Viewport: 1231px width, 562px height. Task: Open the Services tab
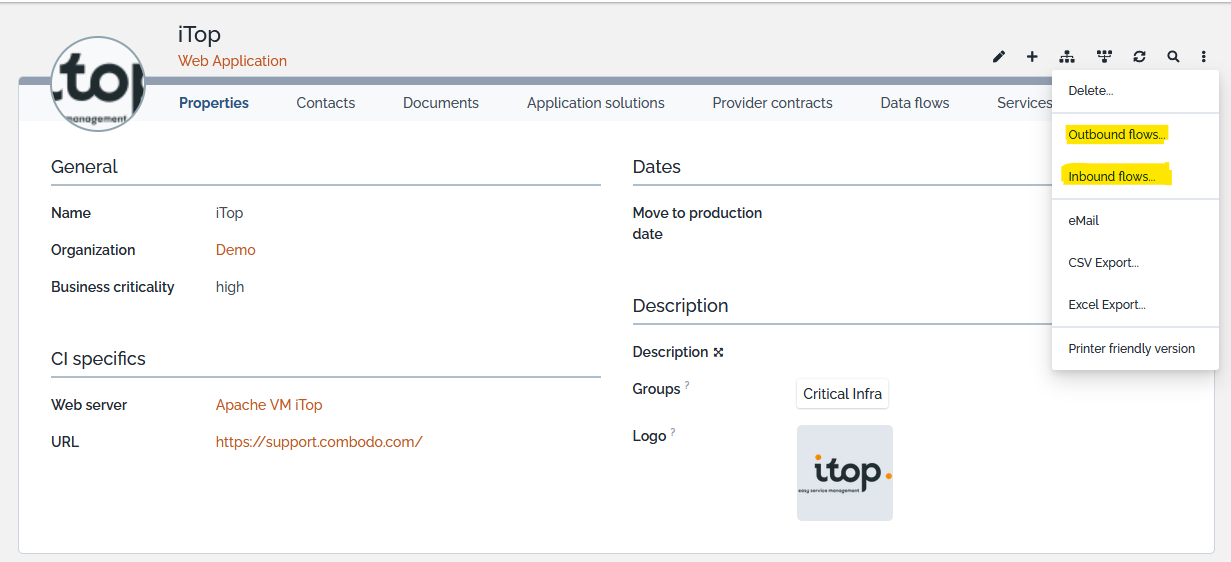1024,103
